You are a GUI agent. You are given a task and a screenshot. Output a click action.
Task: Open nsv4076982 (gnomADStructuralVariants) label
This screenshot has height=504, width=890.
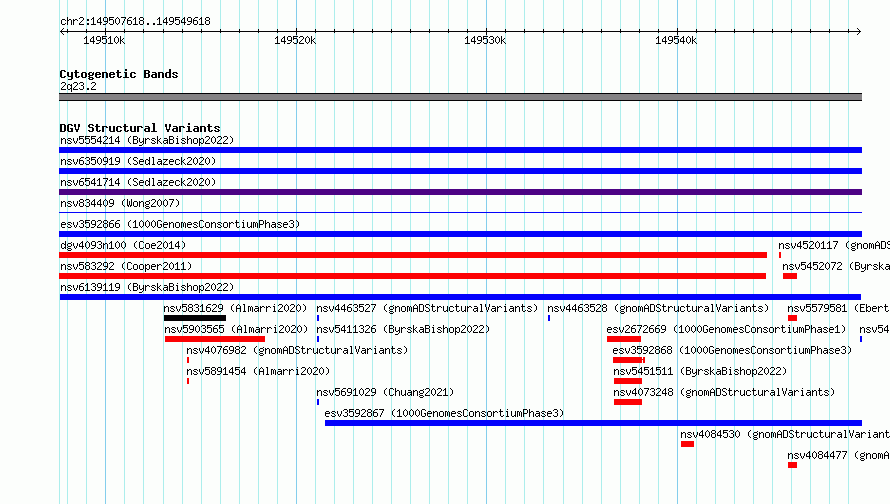click(297, 350)
